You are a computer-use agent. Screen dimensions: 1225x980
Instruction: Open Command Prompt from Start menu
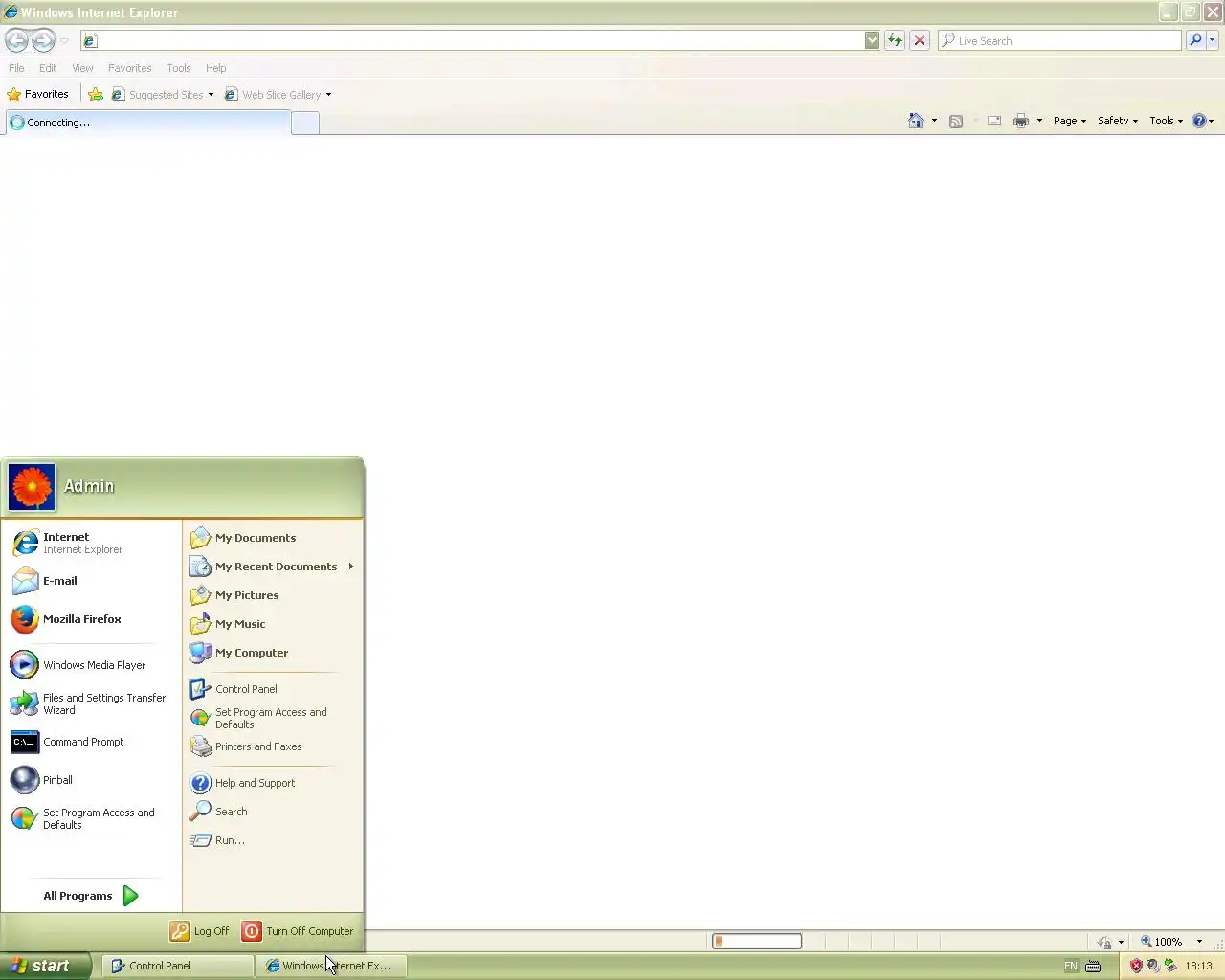(x=92, y=742)
